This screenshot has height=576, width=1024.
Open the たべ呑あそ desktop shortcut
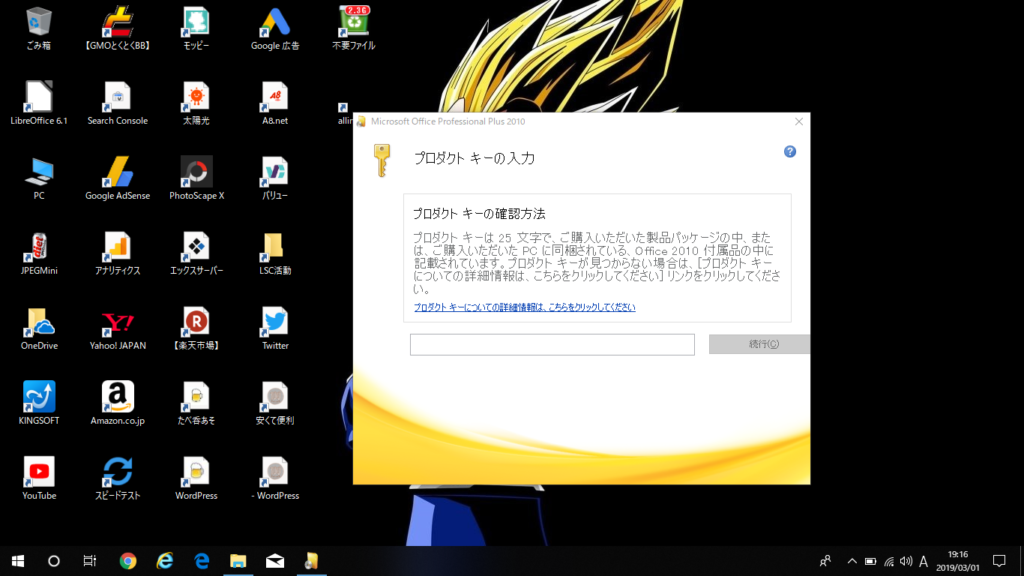(x=196, y=404)
